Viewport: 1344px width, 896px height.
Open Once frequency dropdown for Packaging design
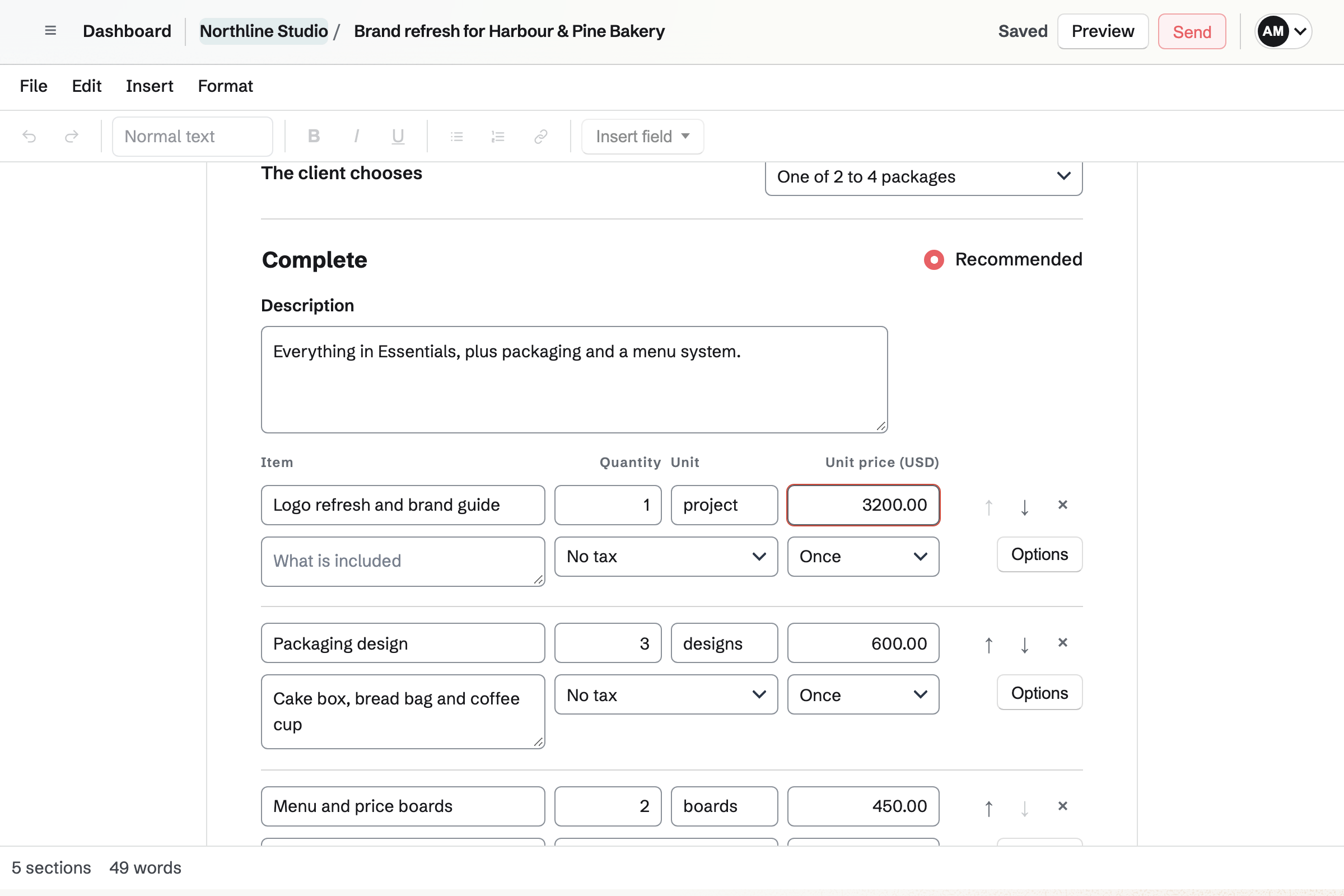[x=863, y=695]
